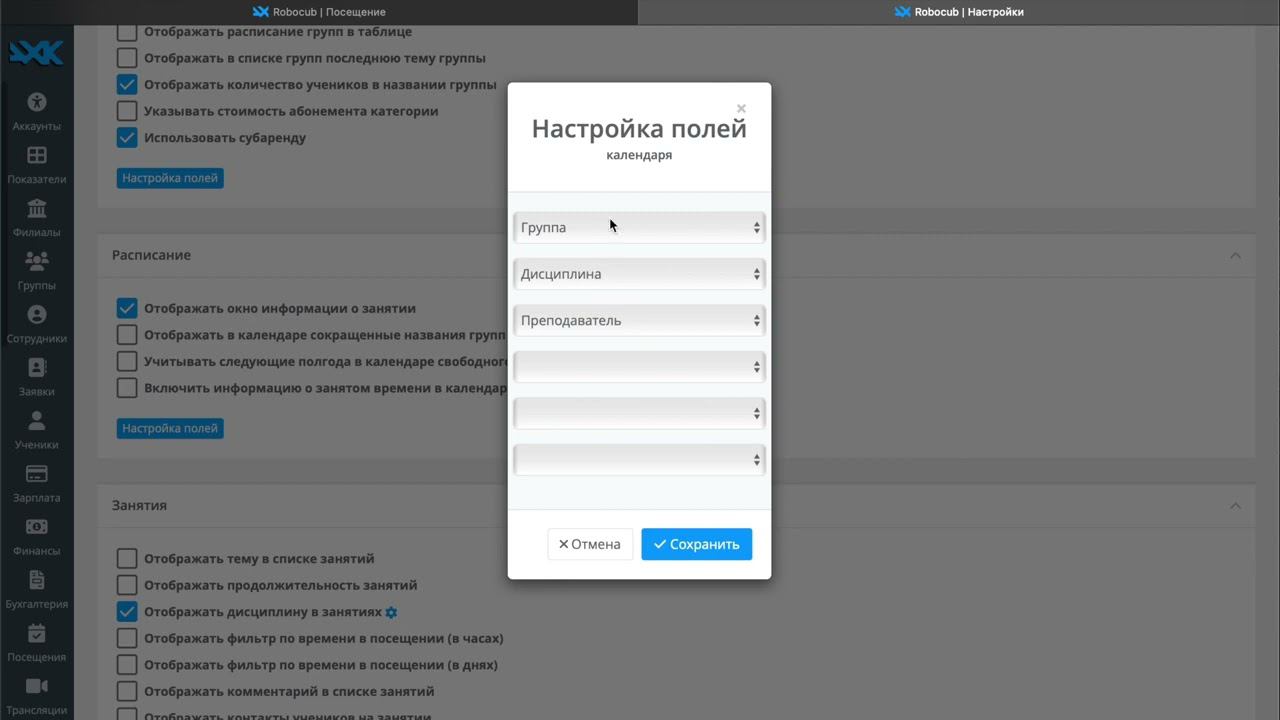Click the Robocub logo in sidebar
Viewport: 1280px width, 720px height.
(36, 52)
